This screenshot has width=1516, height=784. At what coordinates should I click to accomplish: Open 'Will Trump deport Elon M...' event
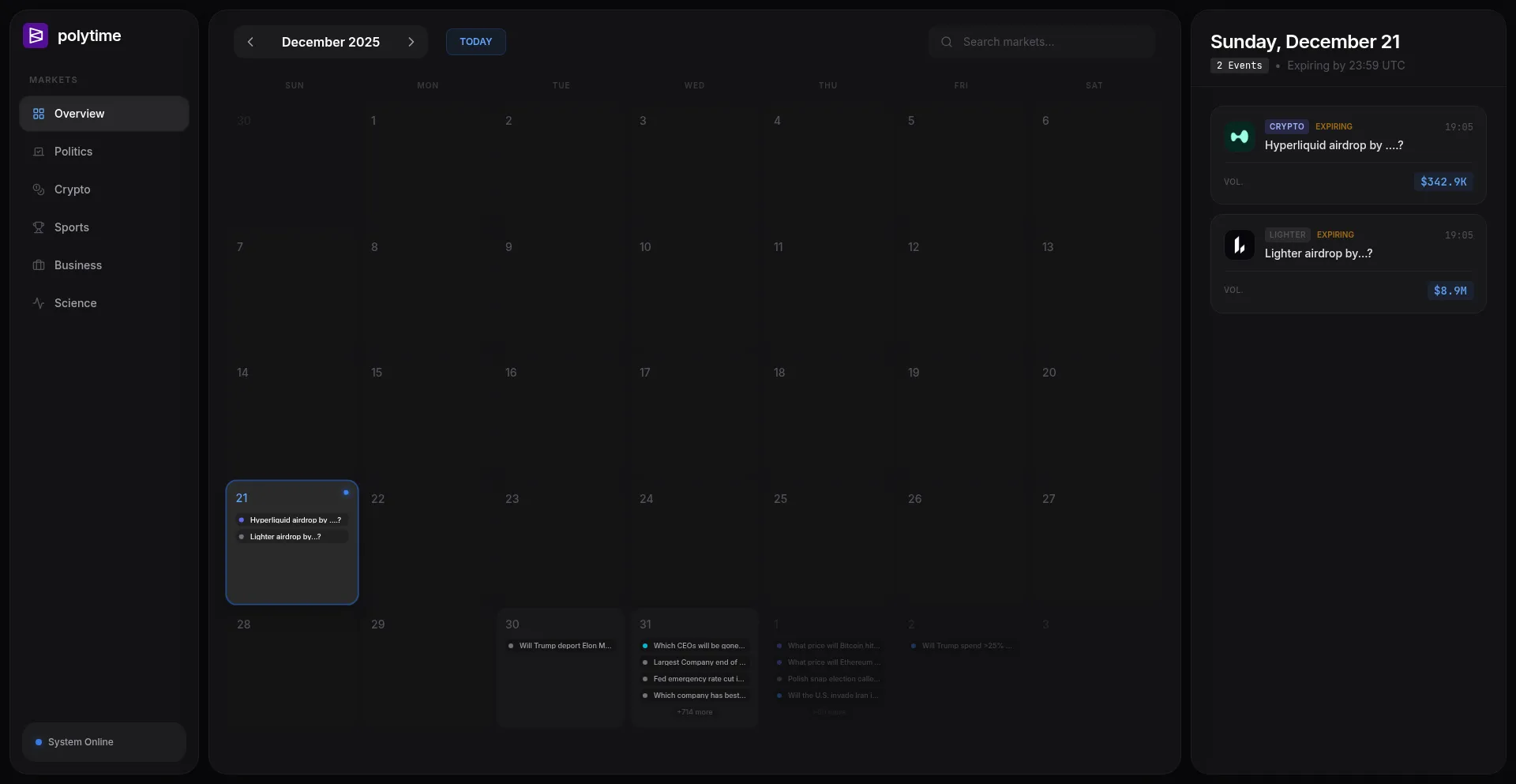(x=564, y=646)
